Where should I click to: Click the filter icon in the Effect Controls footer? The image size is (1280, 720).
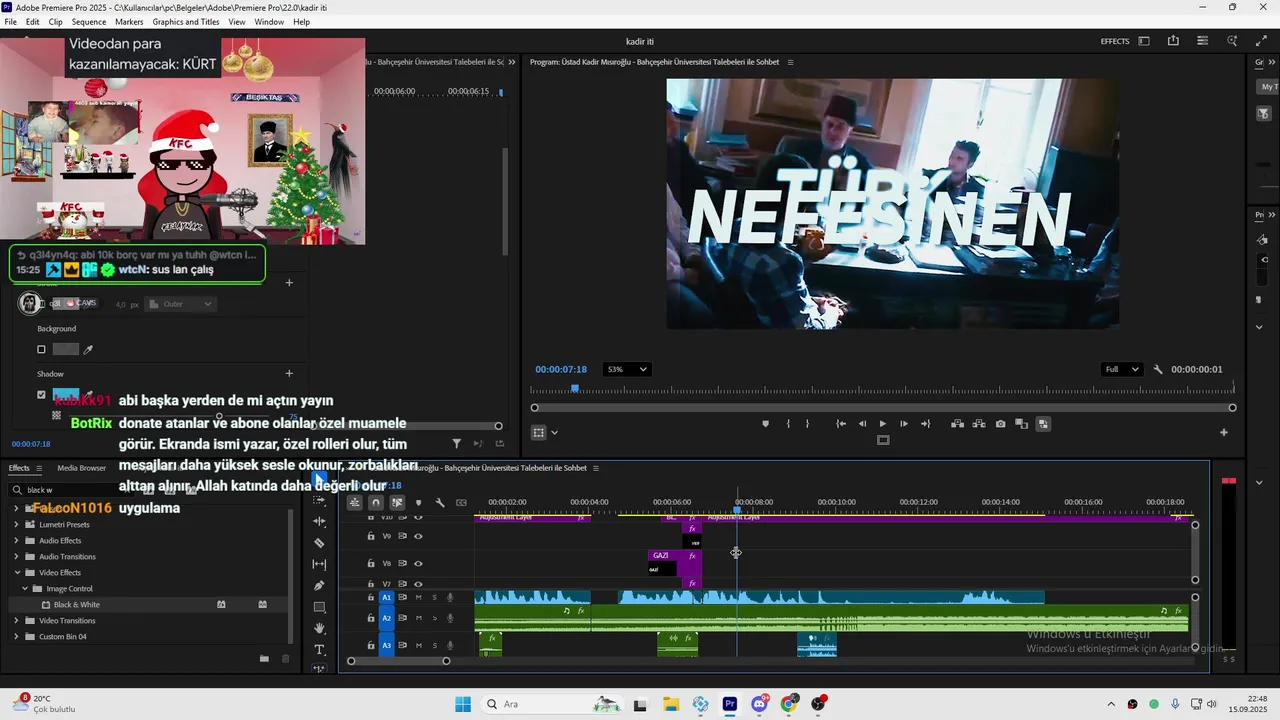[x=457, y=443]
